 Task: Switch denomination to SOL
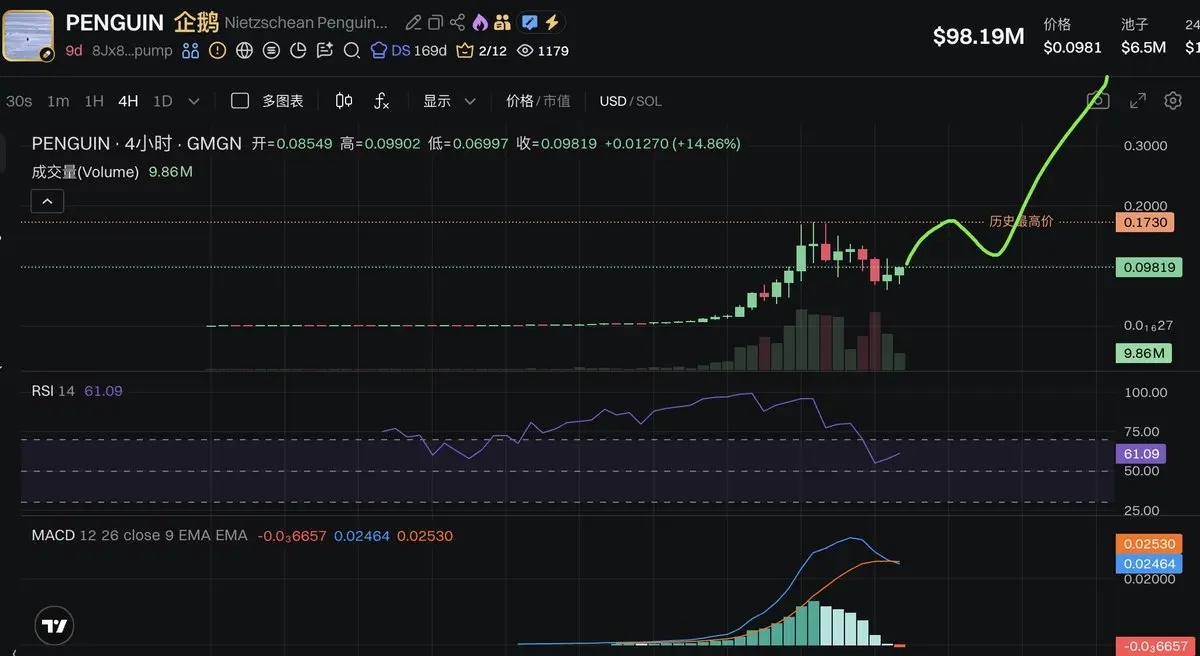tap(649, 101)
